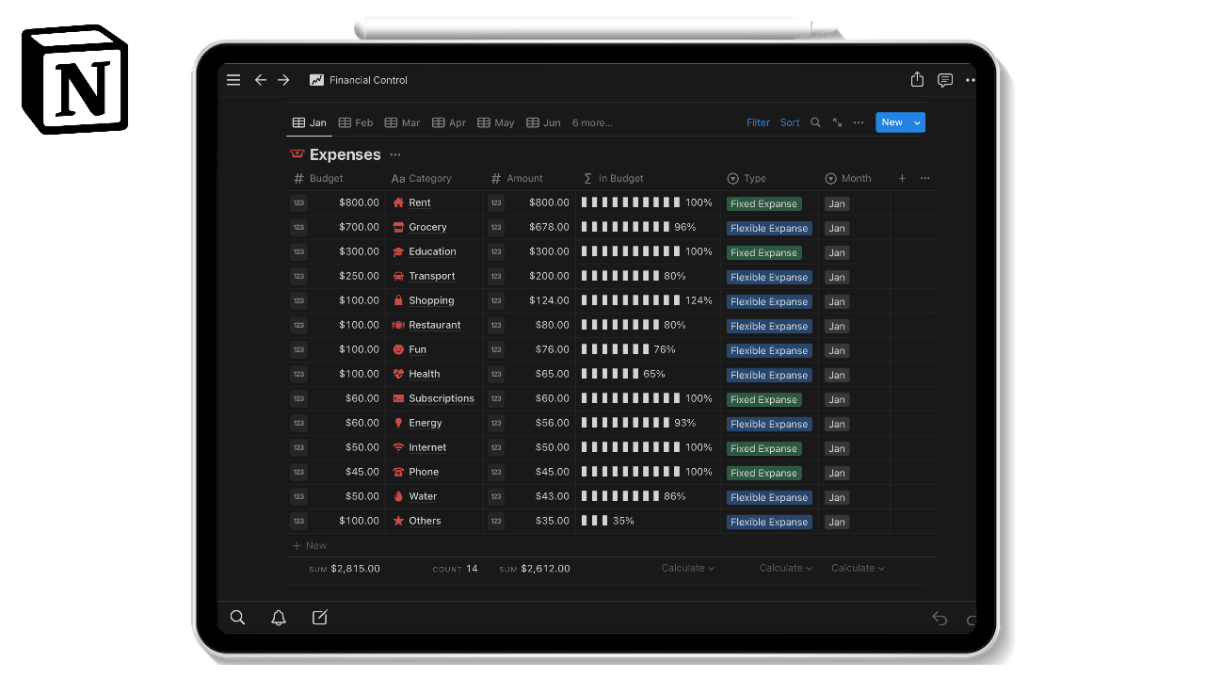The image size is (1205, 678).
Task: Open the Type column header menu
Action: point(747,178)
